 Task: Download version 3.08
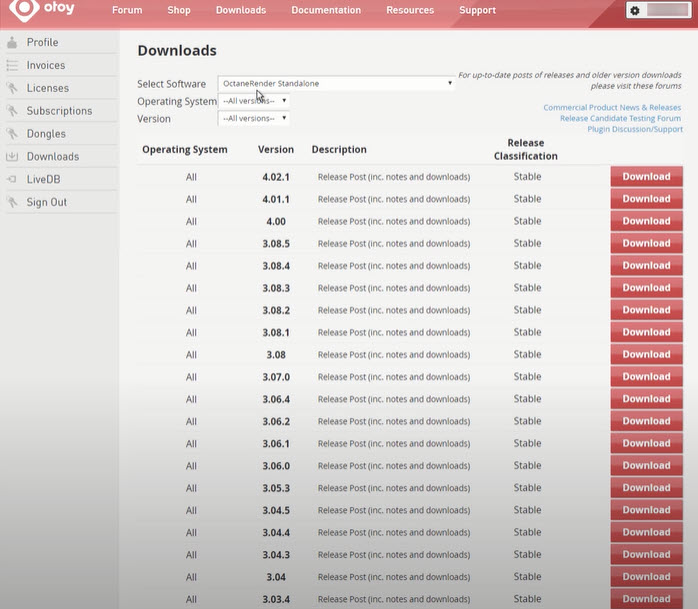point(646,355)
